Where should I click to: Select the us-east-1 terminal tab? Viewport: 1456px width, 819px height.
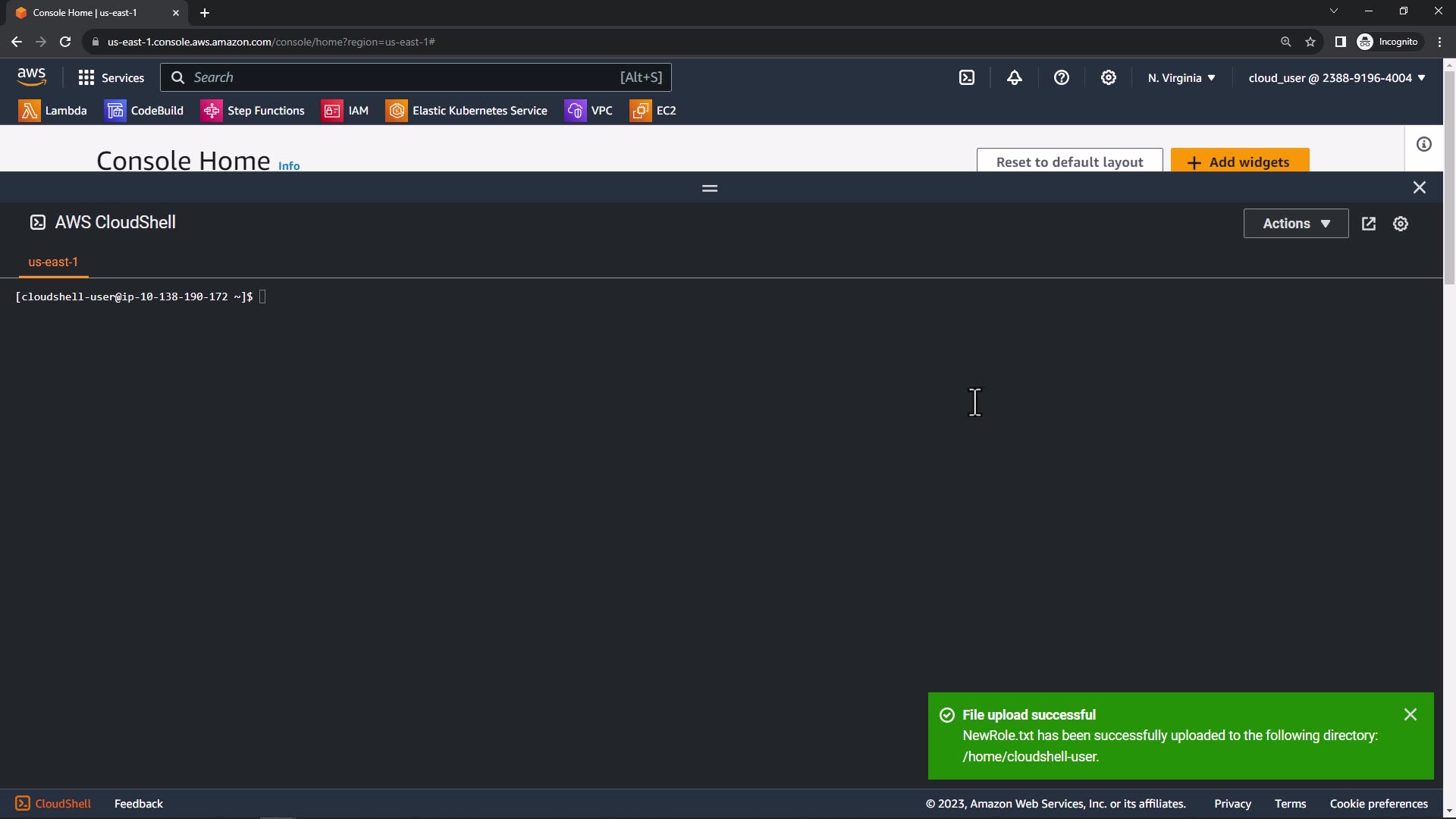[x=53, y=262]
